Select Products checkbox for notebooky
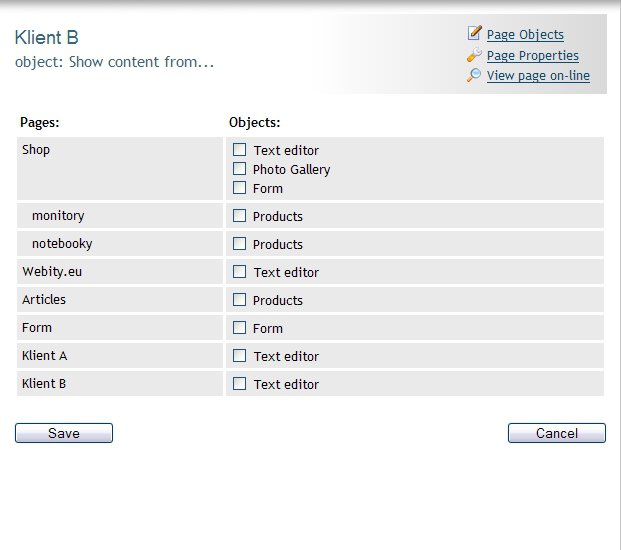 pyautogui.click(x=239, y=244)
